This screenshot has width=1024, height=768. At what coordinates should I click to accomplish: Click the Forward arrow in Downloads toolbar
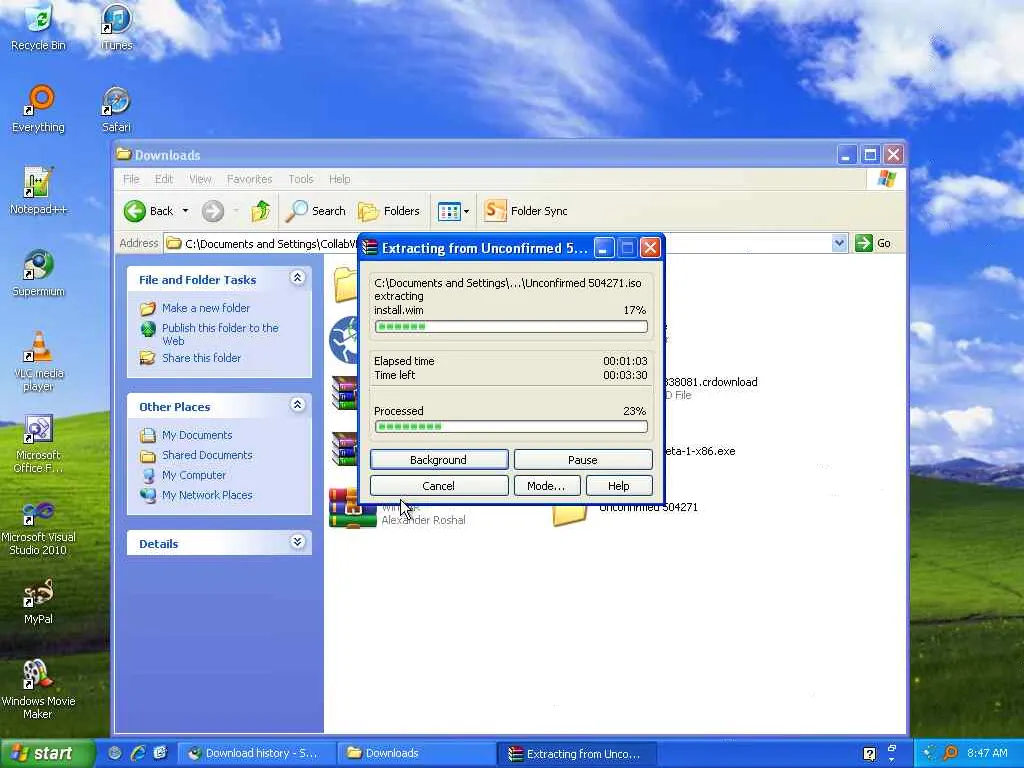click(x=212, y=211)
